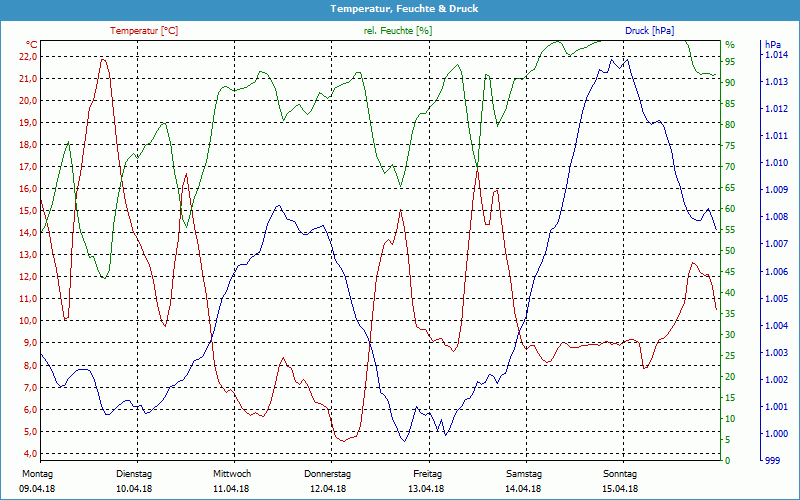Screen dimensions: 800x500
Task: Click the date '13.04.18'
Action: [x=426, y=489]
